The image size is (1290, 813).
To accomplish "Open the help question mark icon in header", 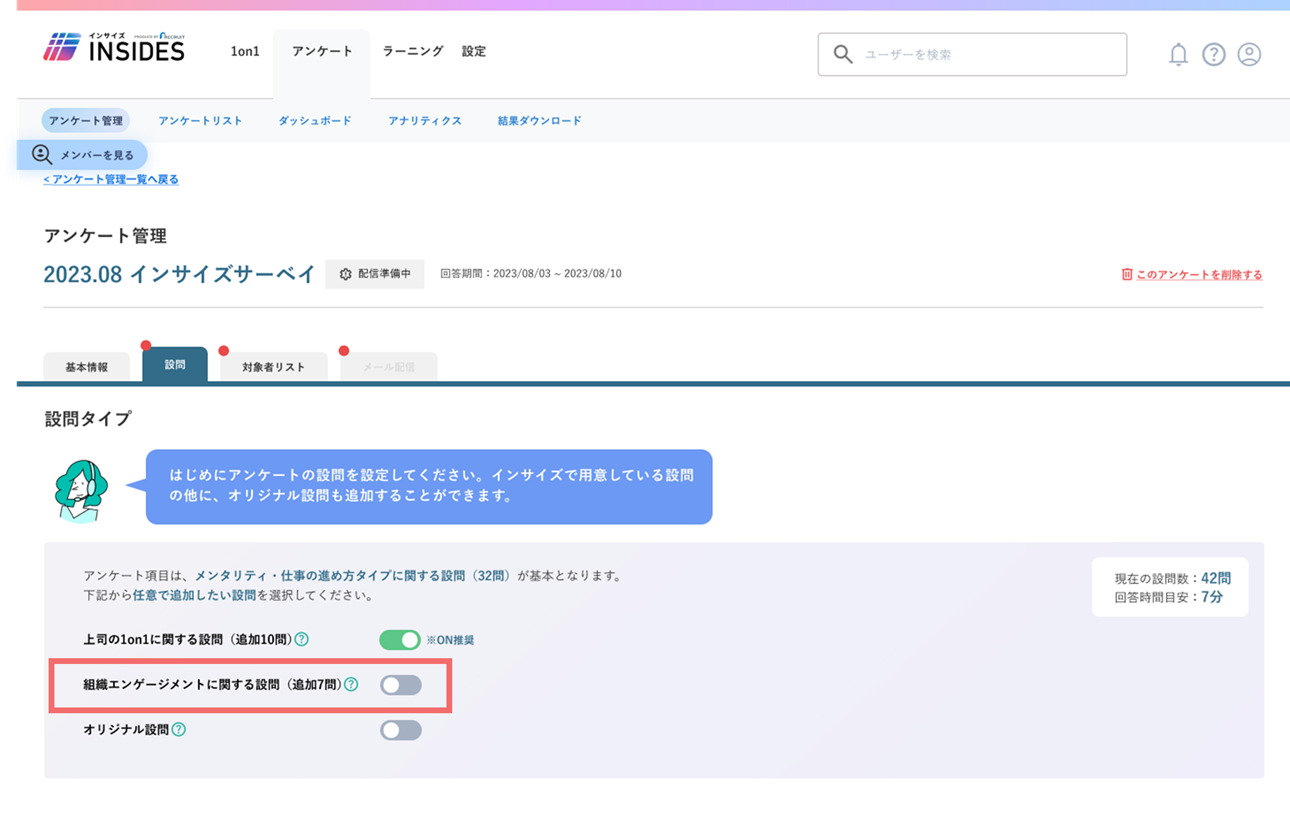I will [x=1214, y=55].
